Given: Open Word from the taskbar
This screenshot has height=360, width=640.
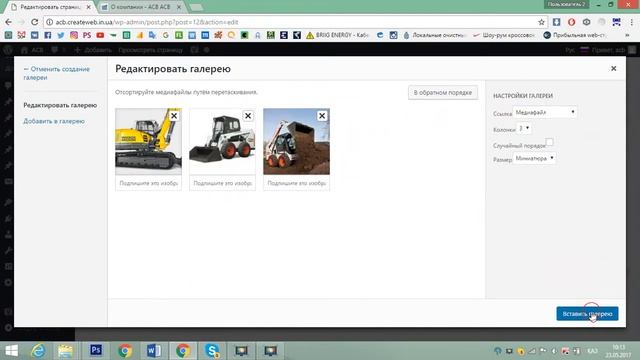Looking at the screenshot, I should (x=154, y=350).
